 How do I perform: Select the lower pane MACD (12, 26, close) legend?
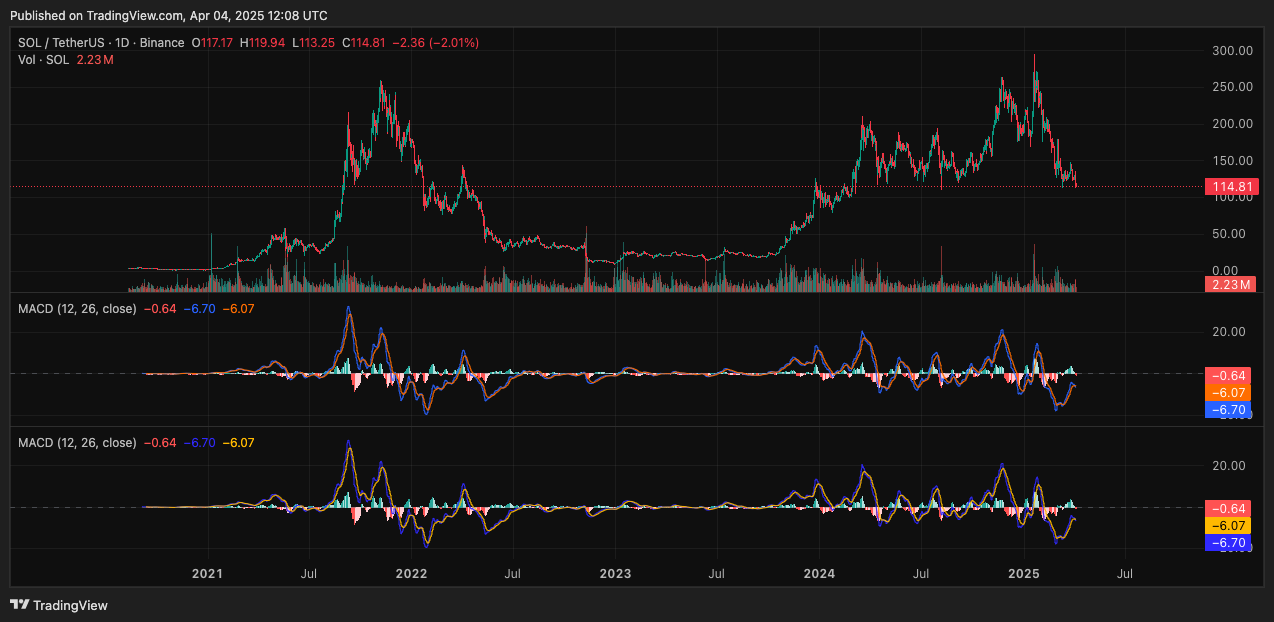pyautogui.click(x=77, y=443)
